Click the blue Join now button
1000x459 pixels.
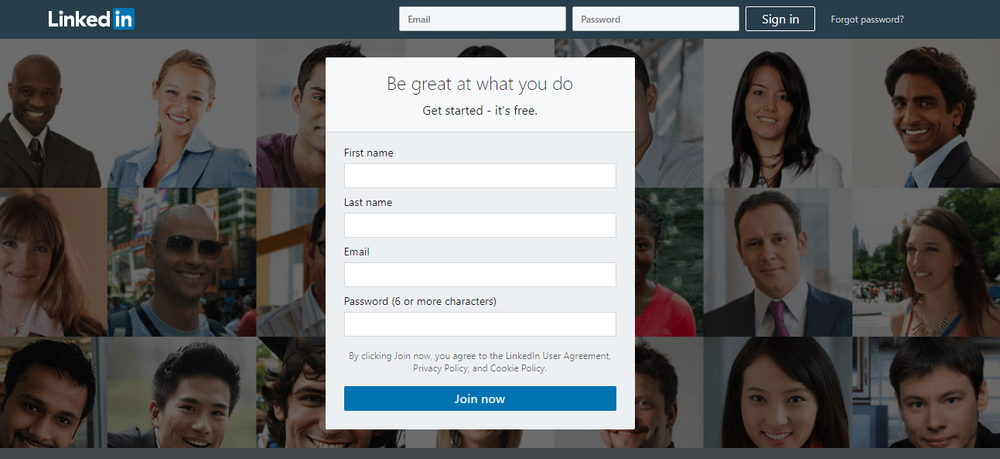[480, 398]
